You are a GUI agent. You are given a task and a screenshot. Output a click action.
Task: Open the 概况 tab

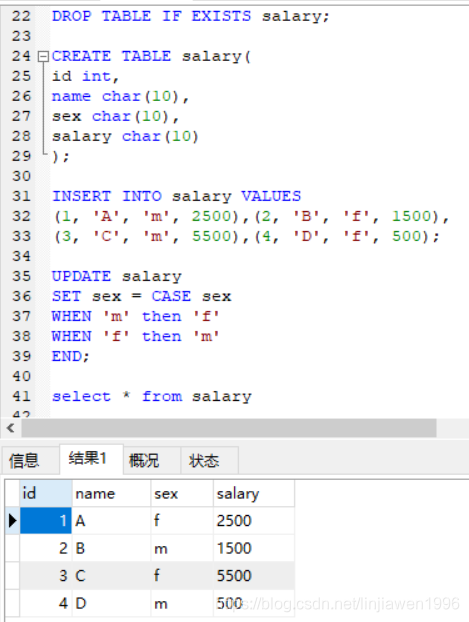152,461
